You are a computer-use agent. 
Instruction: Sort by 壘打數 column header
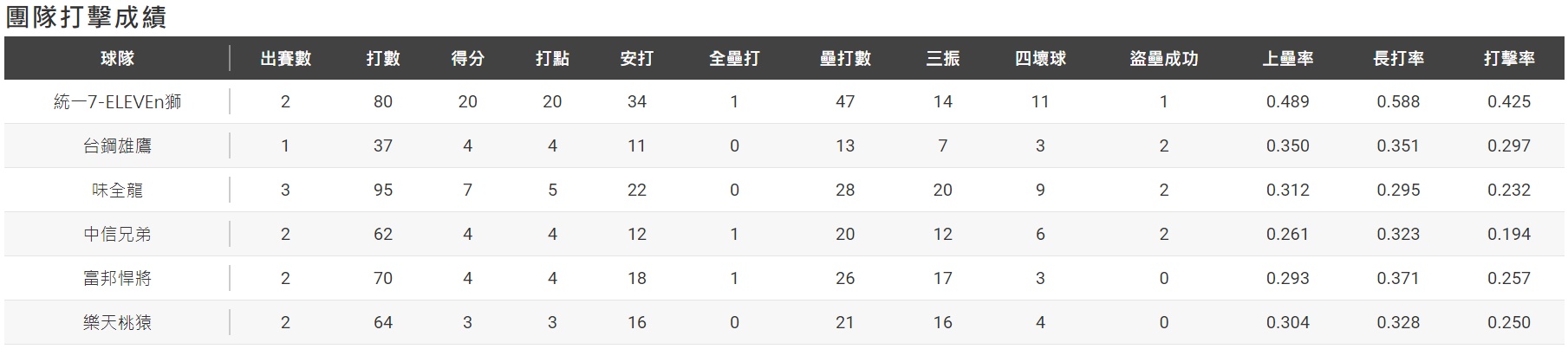(x=845, y=59)
